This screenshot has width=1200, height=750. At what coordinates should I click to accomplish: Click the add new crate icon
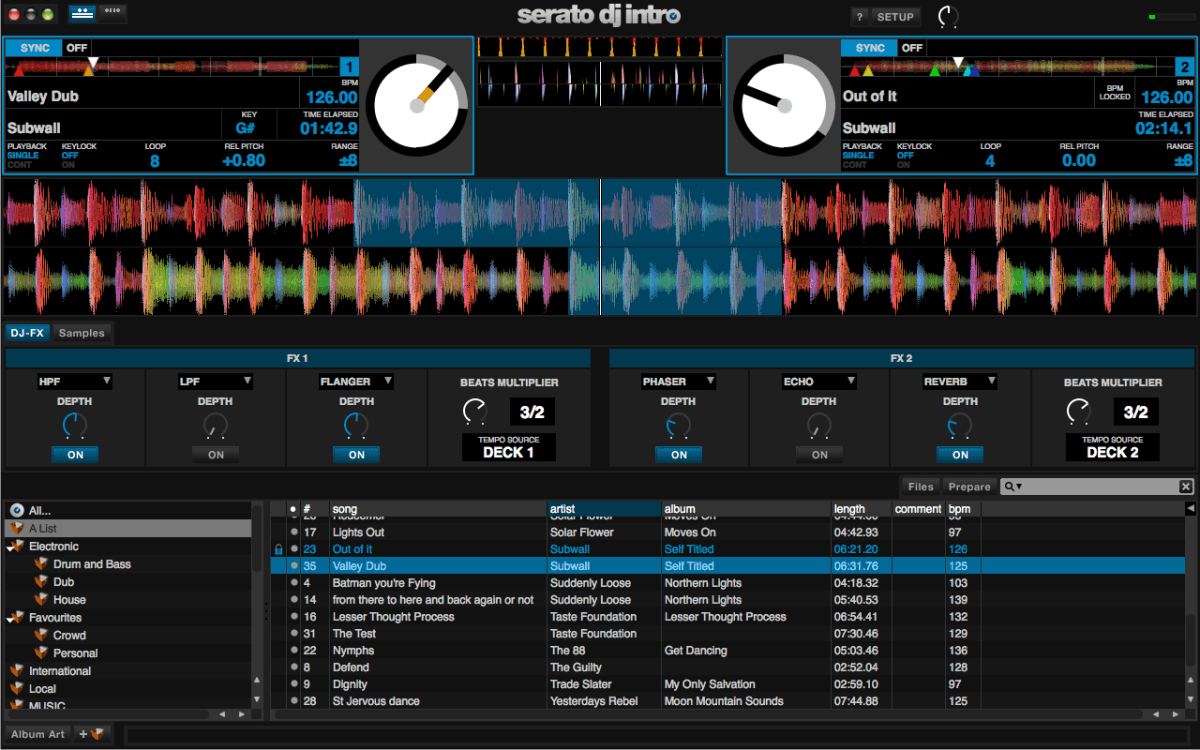pos(92,734)
